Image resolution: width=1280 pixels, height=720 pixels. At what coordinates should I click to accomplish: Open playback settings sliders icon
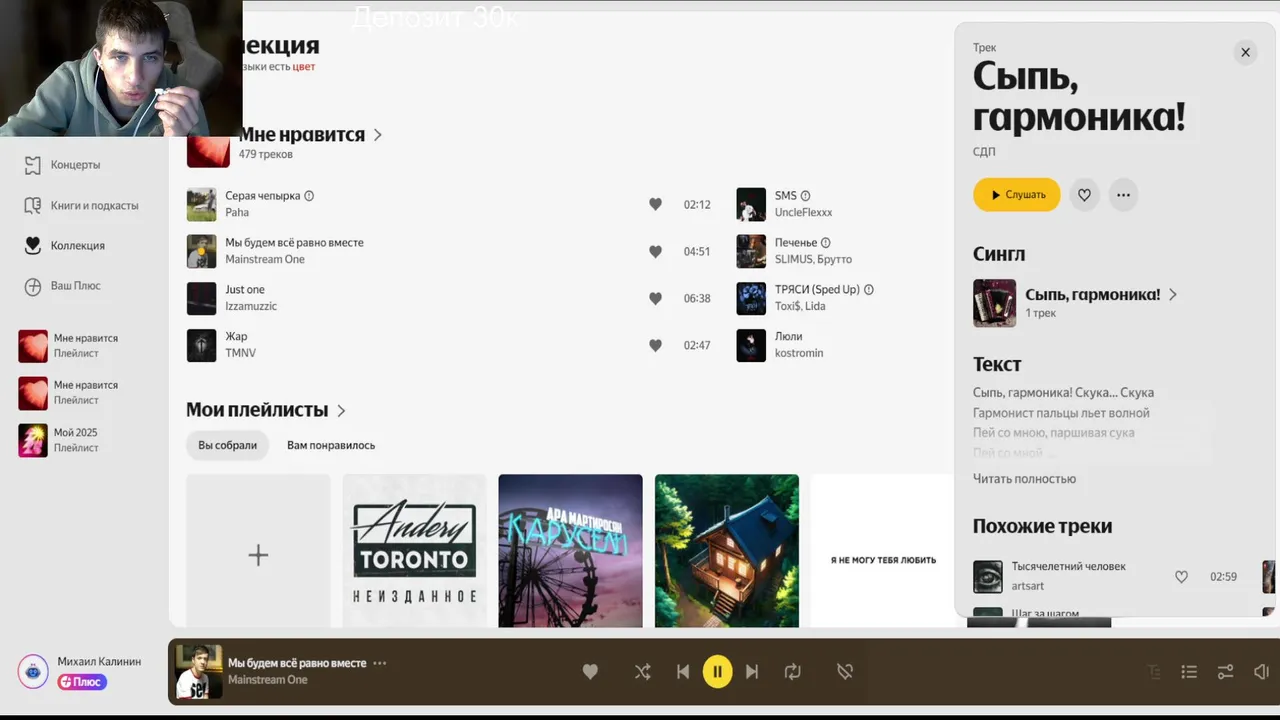point(1225,672)
